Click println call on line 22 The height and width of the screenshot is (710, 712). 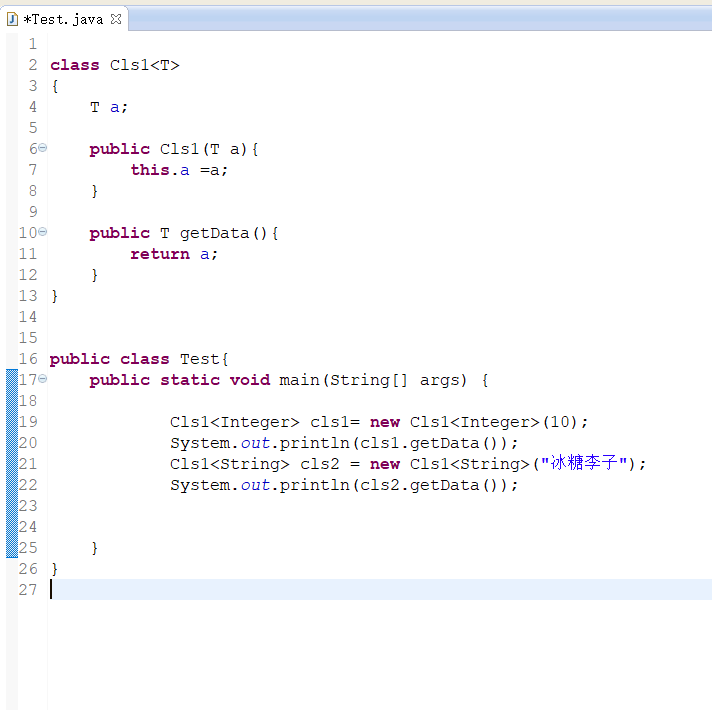(314, 485)
